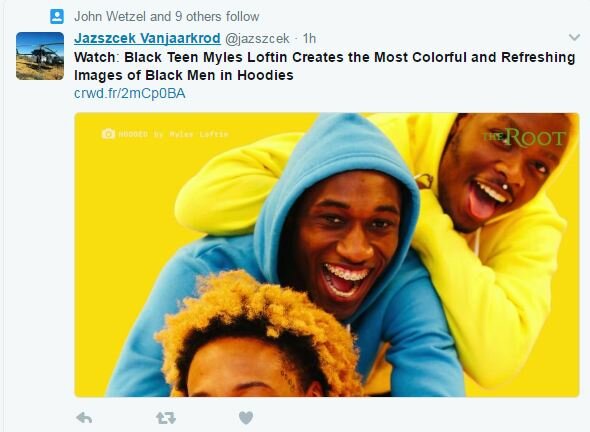Open Jazszcek Vanjaarkrod profile name link
The height and width of the screenshot is (432, 590).
pyautogui.click(x=147, y=38)
